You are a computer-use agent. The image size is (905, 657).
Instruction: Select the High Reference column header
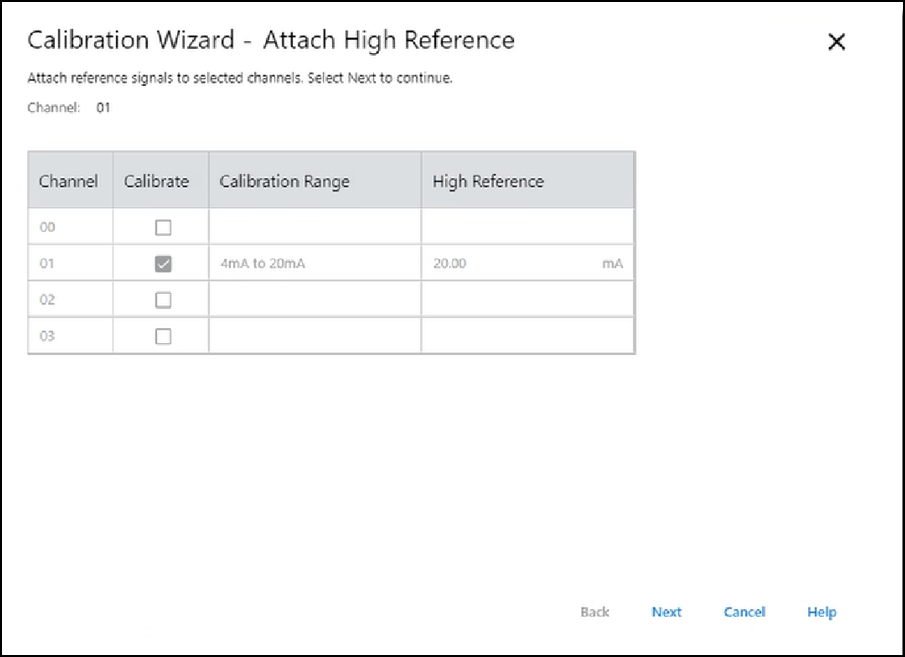pyautogui.click(x=488, y=181)
